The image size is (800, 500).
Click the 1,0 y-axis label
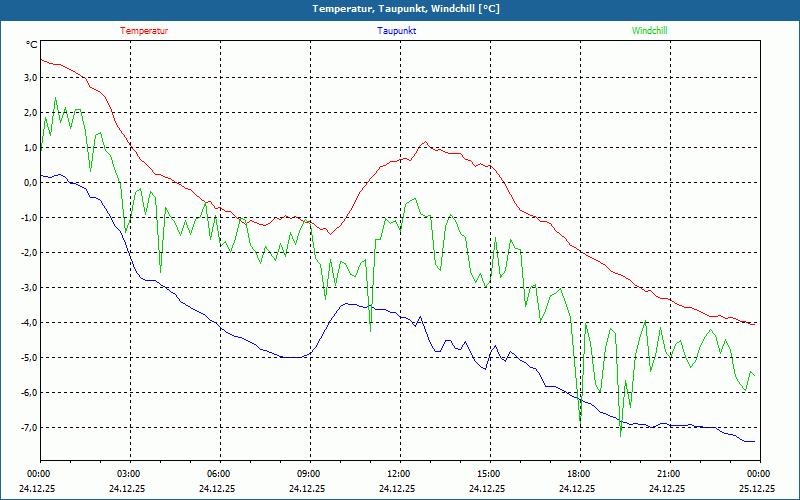(x=31, y=147)
